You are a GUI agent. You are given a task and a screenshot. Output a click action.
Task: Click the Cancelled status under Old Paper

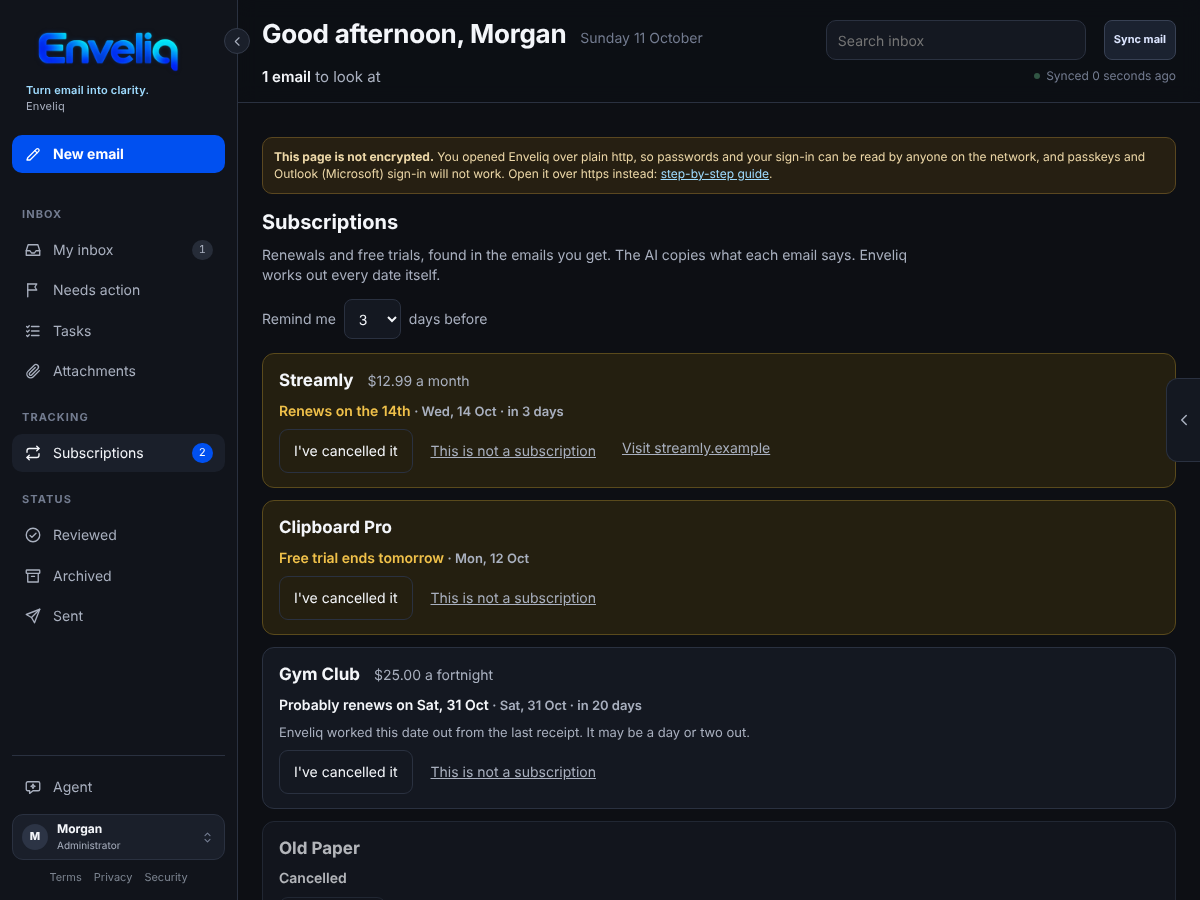pos(313,878)
